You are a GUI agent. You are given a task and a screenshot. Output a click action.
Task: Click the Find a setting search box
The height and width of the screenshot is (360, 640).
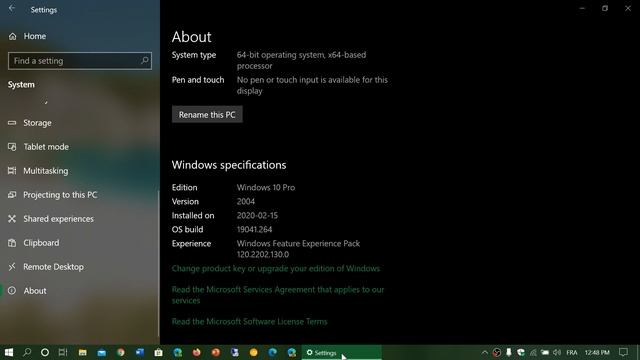click(80, 61)
